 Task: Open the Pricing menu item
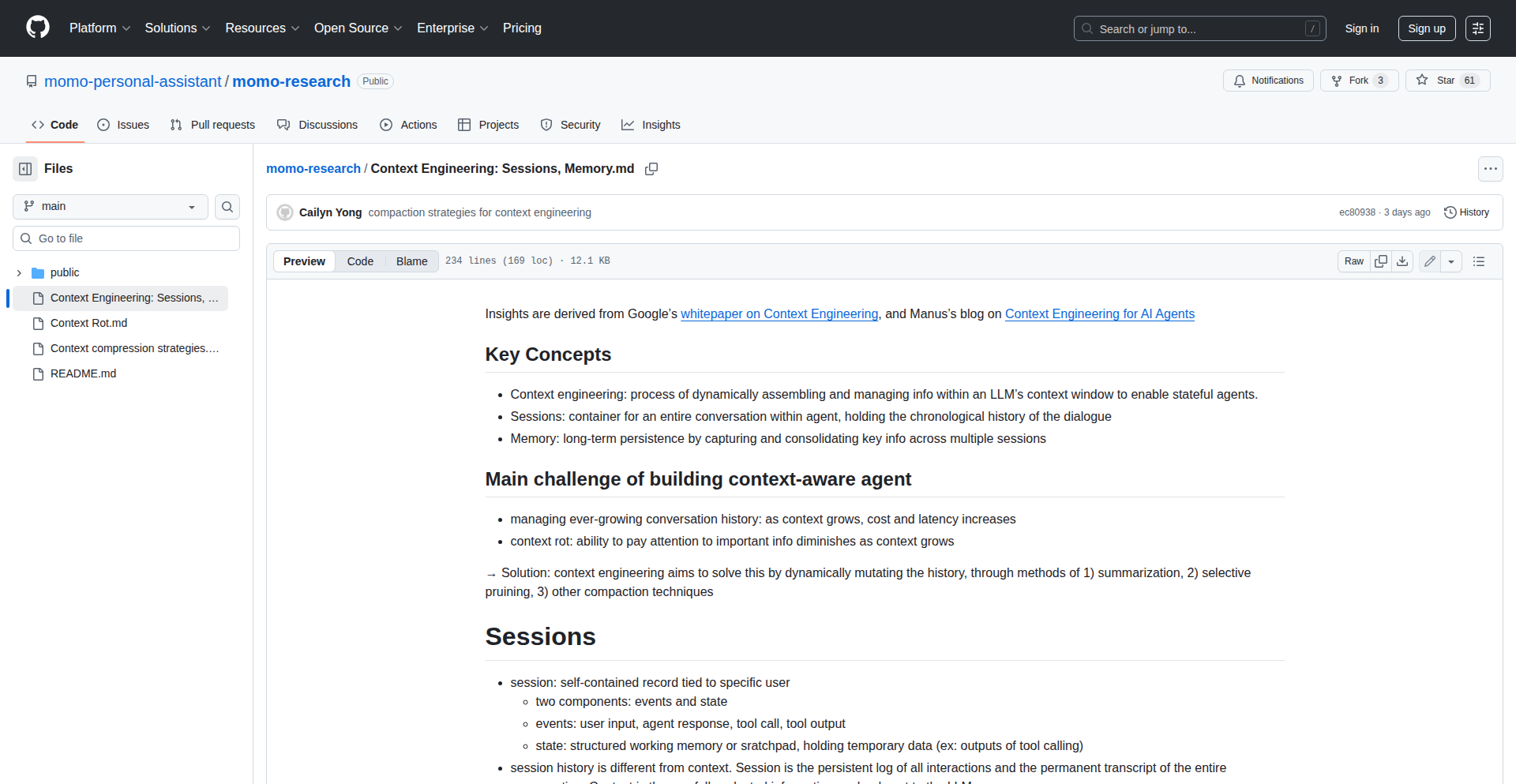pos(522,28)
